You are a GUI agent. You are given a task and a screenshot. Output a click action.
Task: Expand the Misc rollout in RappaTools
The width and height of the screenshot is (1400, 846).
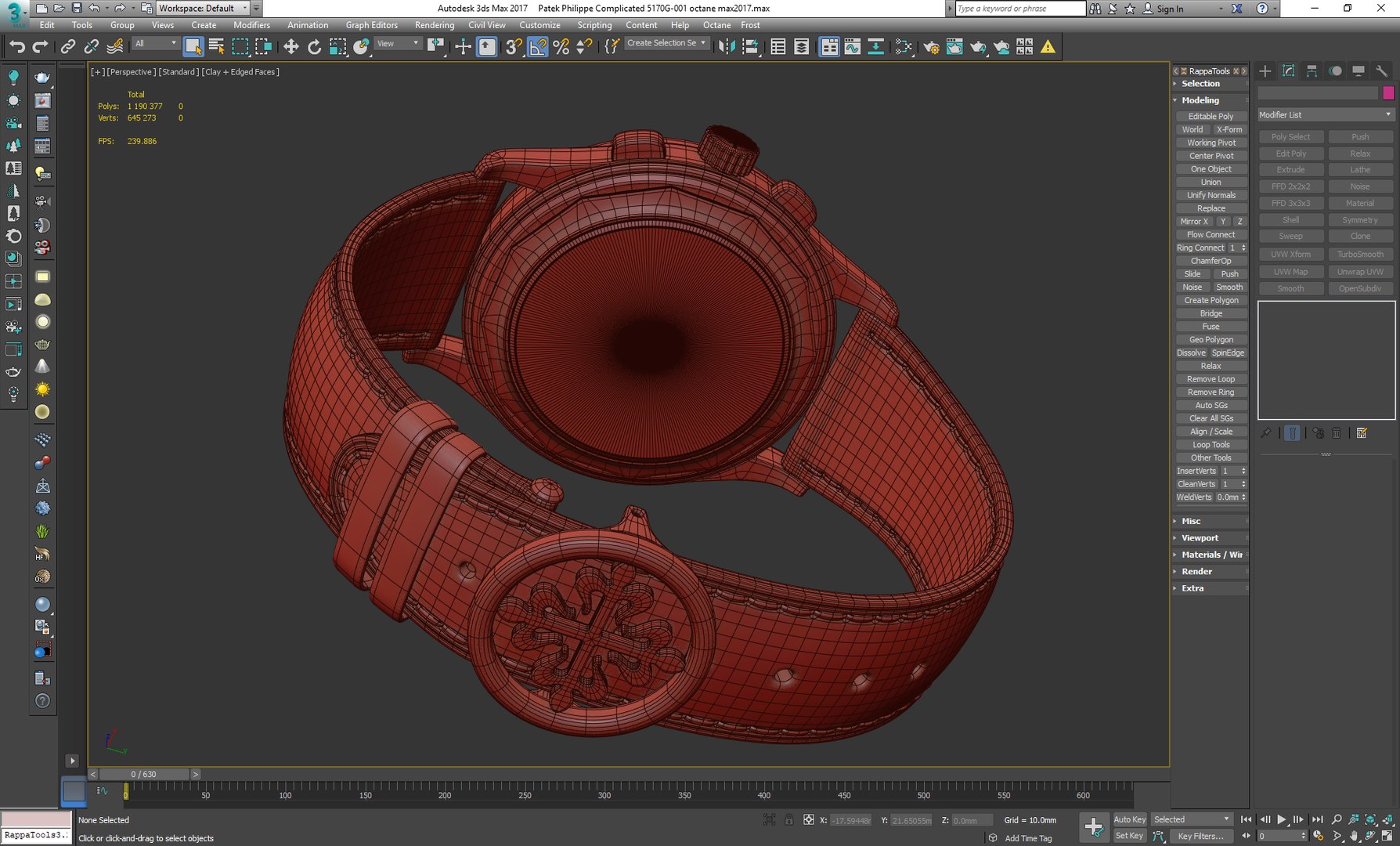pyautogui.click(x=1210, y=521)
